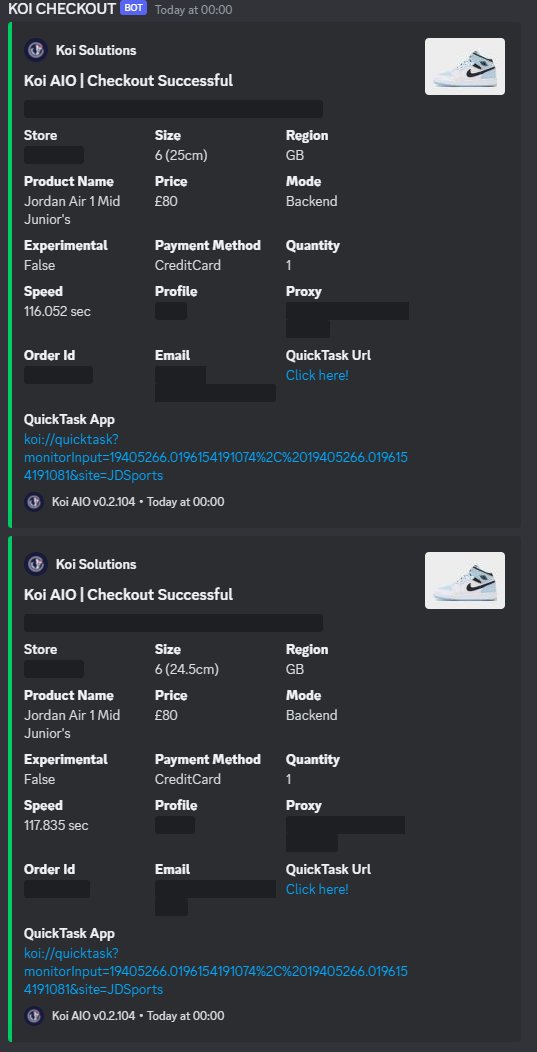537x1052 pixels.
Task: Click Mode value Backend in second embed
Action: pos(311,715)
